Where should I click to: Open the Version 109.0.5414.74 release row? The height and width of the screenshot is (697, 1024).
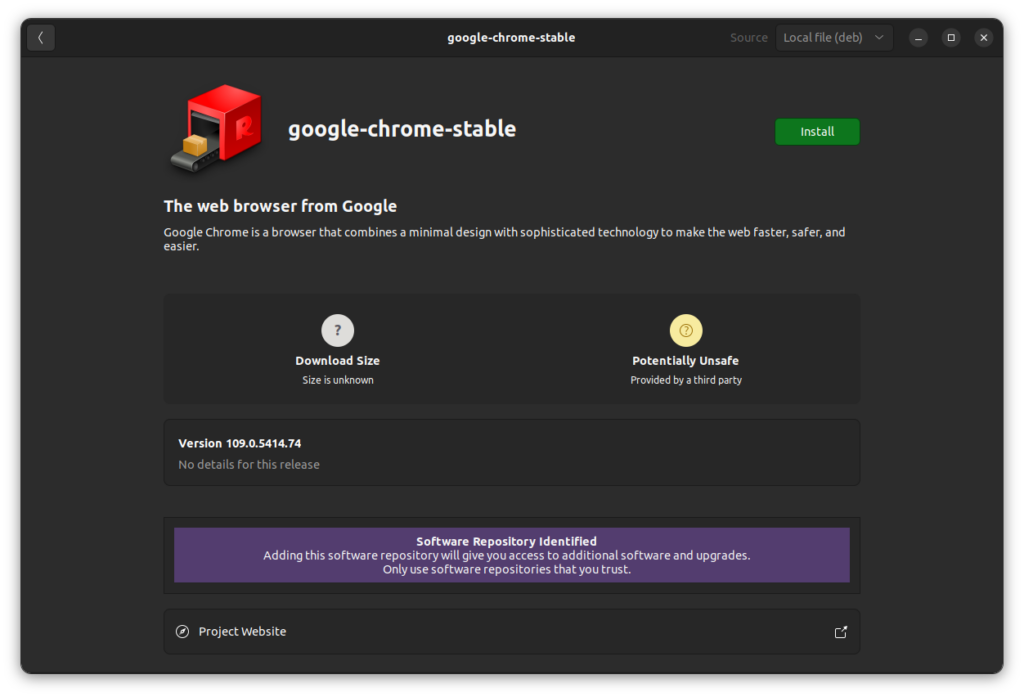(511, 453)
